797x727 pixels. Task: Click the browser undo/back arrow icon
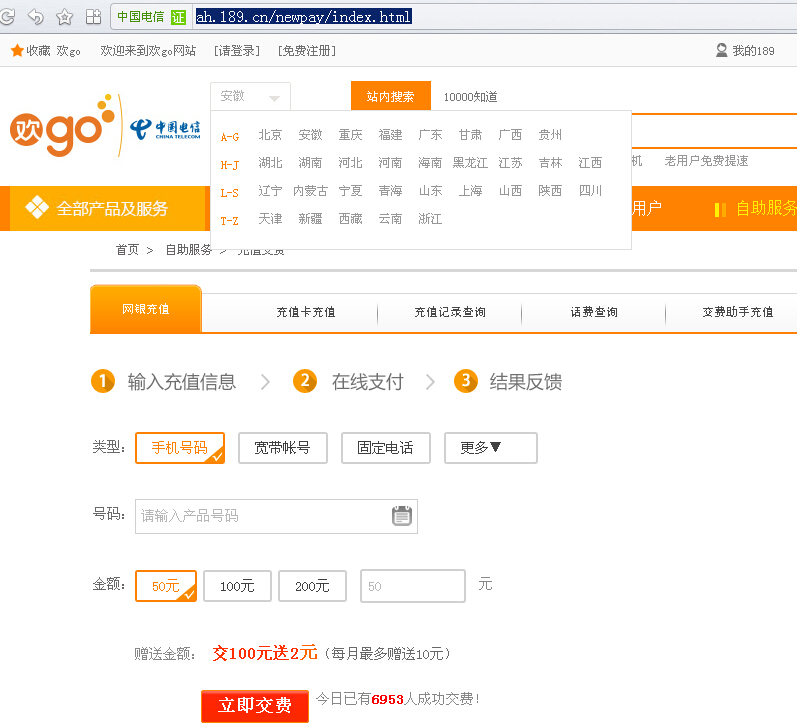[x=35, y=16]
